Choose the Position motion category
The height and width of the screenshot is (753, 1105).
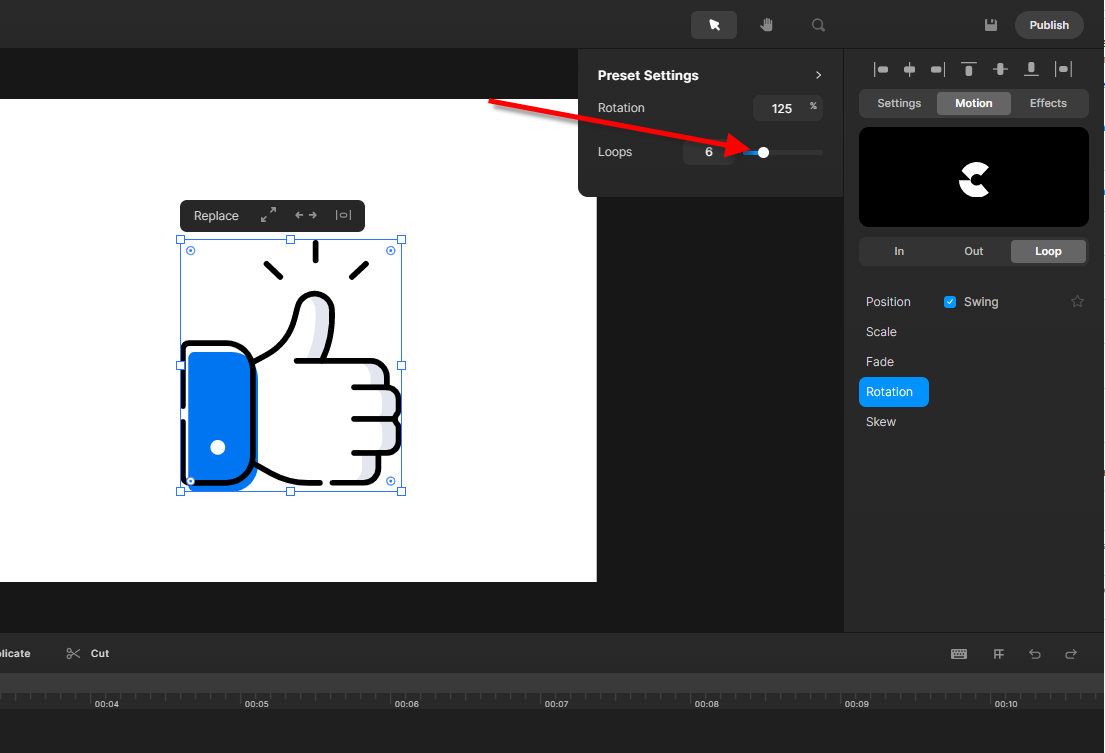pyautogui.click(x=888, y=302)
